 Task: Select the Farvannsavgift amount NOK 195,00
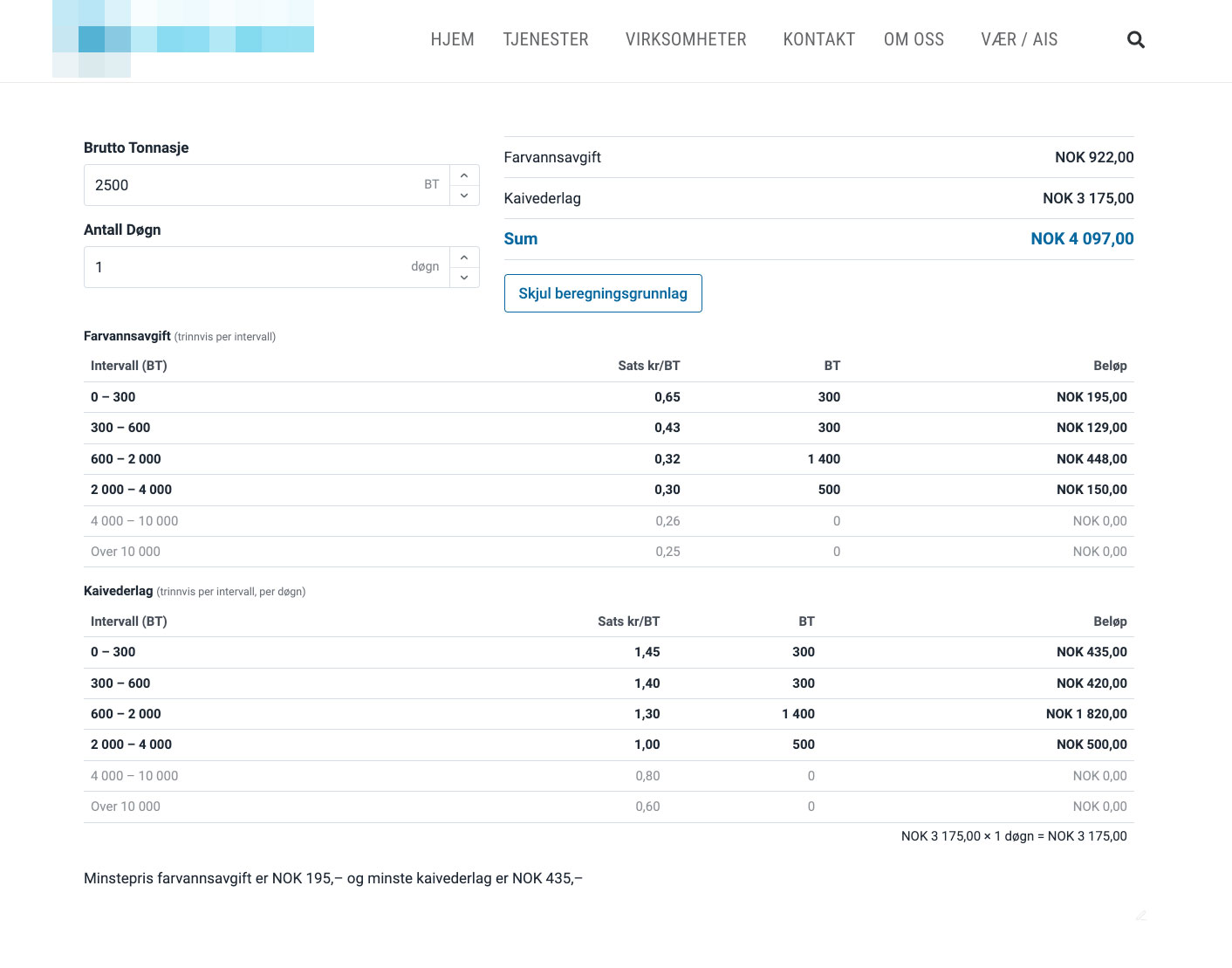(1092, 397)
